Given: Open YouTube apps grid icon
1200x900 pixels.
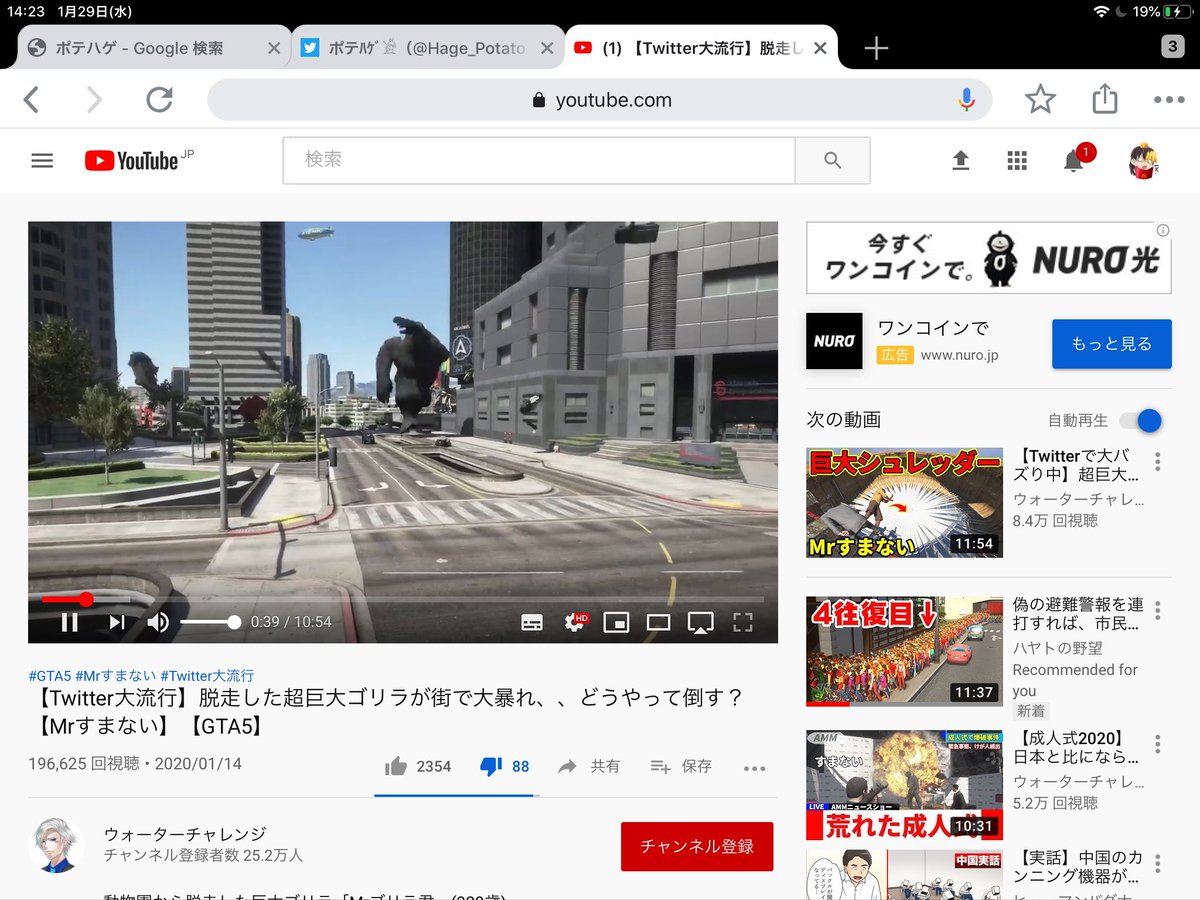Looking at the screenshot, I should click(1017, 160).
